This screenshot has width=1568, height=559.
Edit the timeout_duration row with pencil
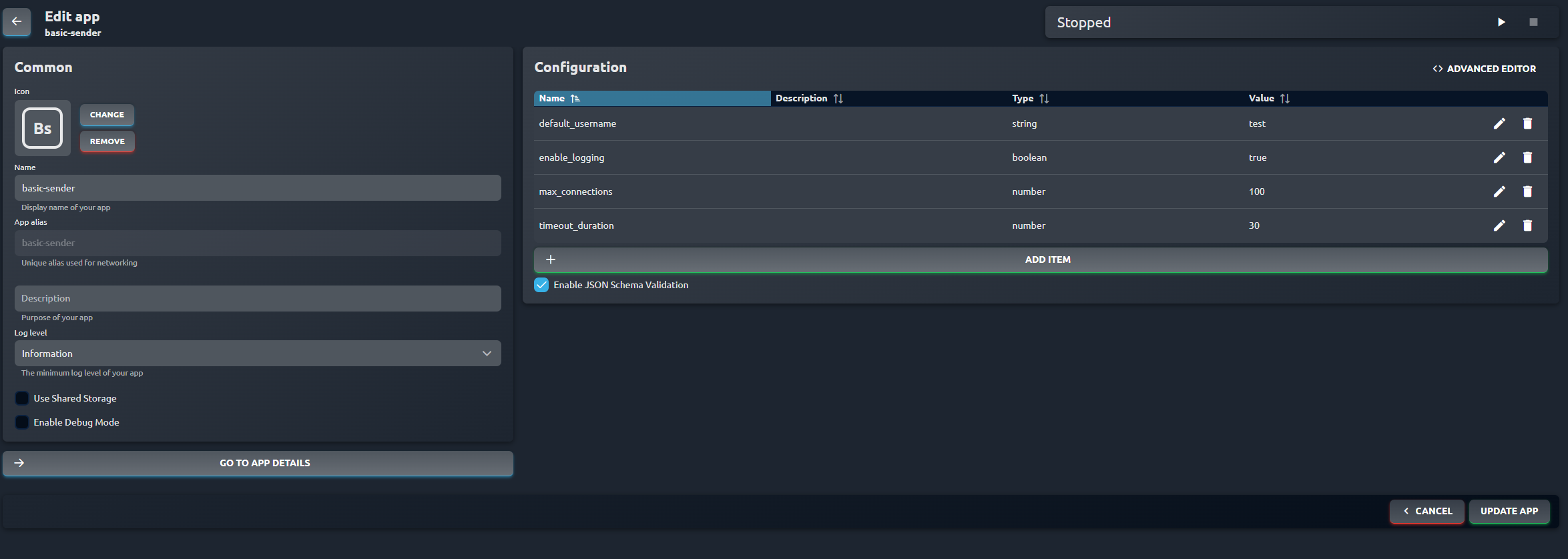1499,225
